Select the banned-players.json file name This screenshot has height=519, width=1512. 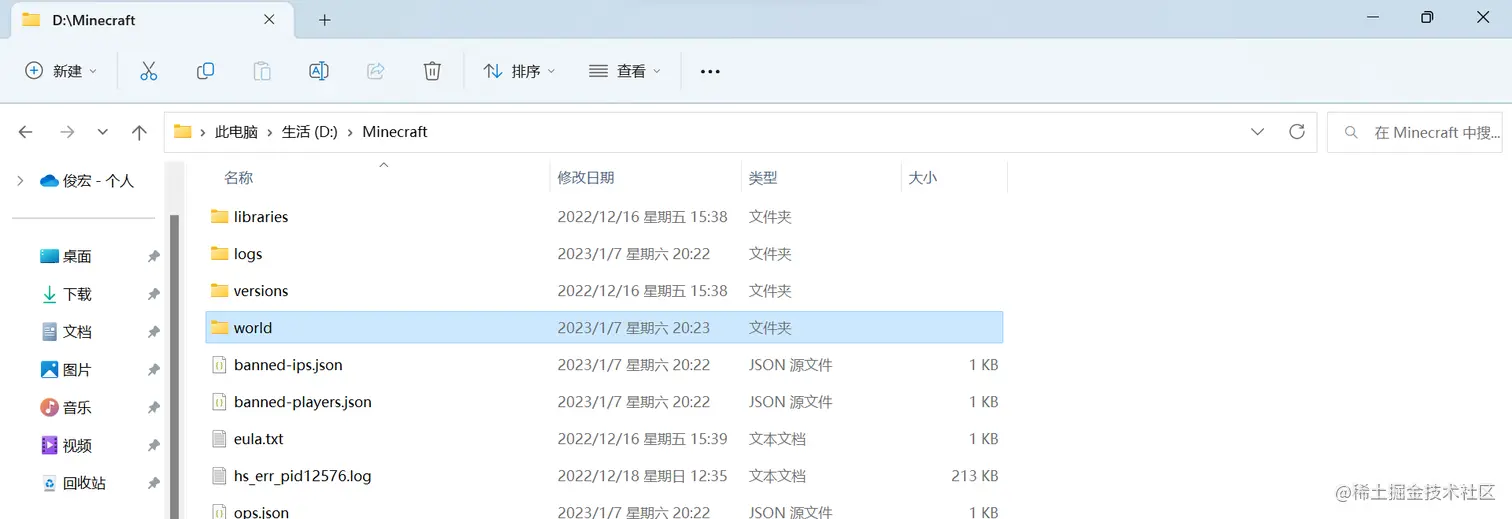tap(303, 402)
